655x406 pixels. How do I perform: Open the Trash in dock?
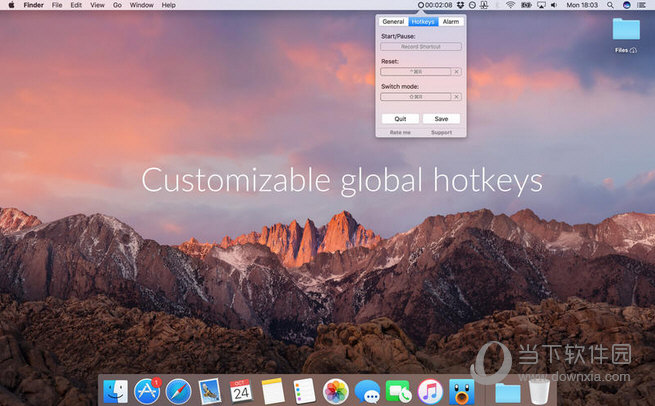pyautogui.click(x=539, y=392)
